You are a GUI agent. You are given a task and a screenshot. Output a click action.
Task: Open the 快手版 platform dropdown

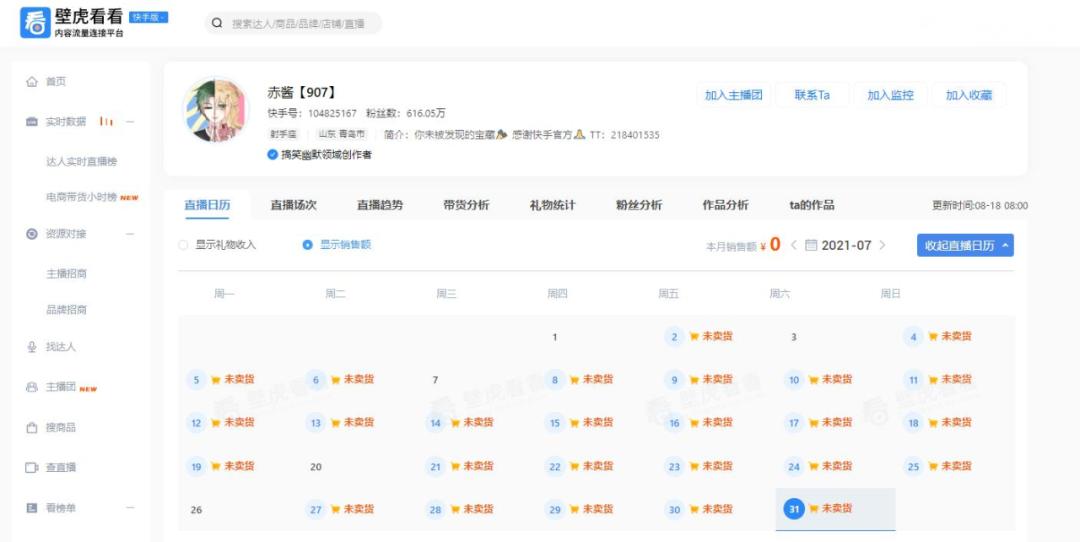[x=149, y=17]
